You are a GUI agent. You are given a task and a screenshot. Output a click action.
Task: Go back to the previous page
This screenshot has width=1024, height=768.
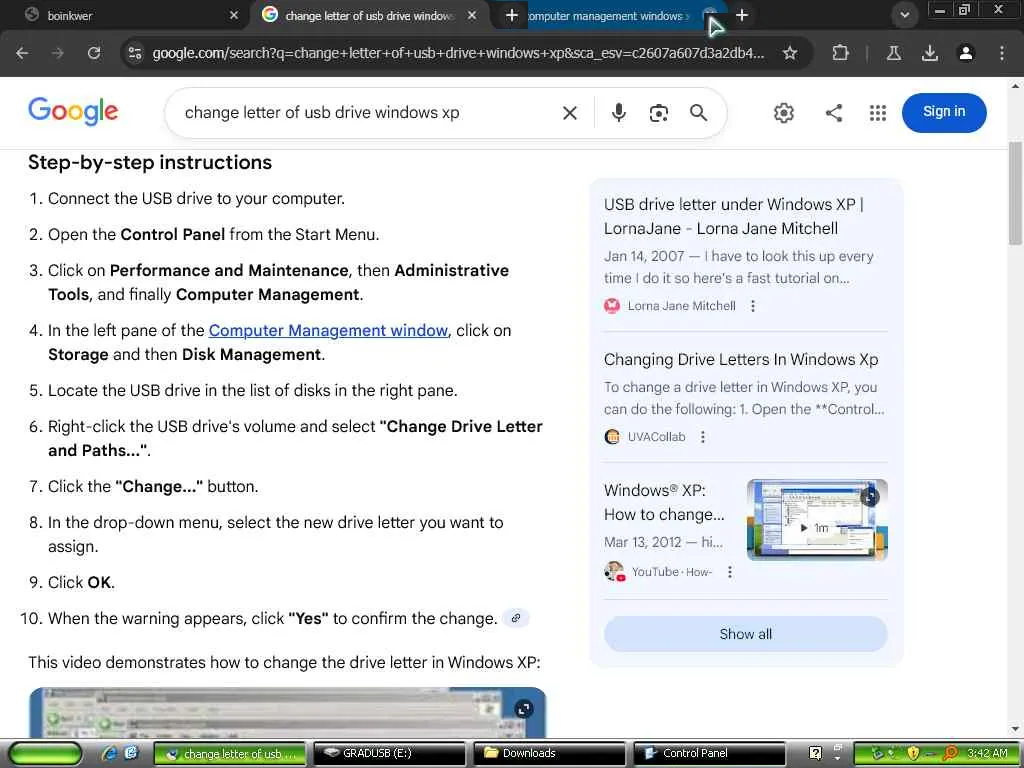[22, 53]
